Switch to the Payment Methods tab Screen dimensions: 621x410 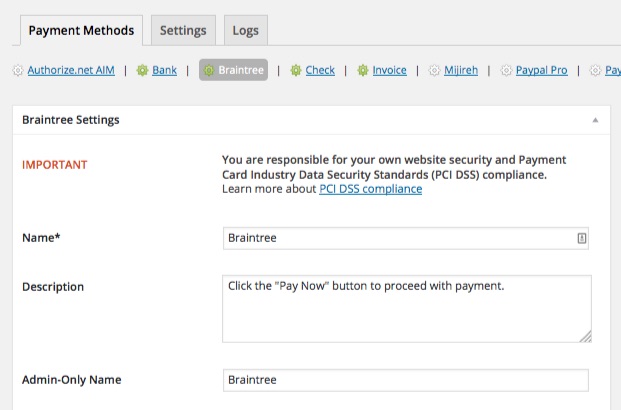click(x=81, y=31)
